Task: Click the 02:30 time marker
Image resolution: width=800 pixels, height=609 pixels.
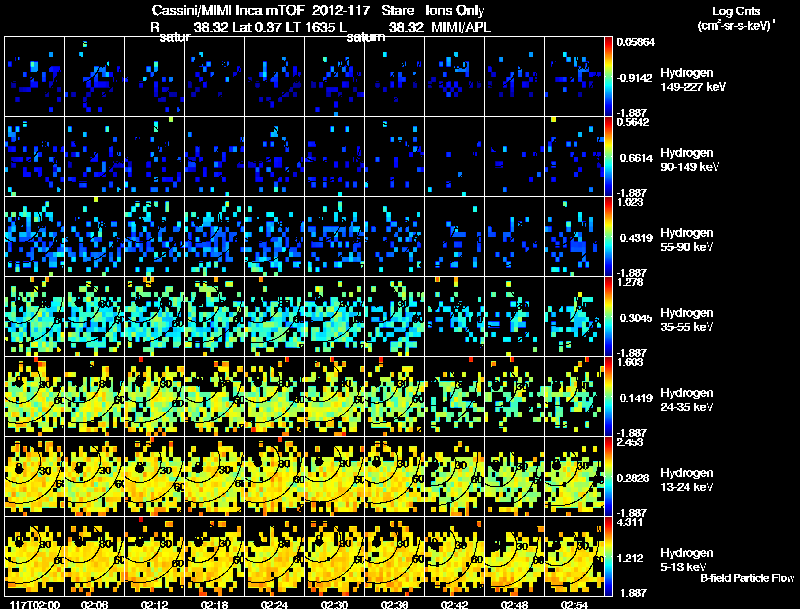Action: [334, 604]
